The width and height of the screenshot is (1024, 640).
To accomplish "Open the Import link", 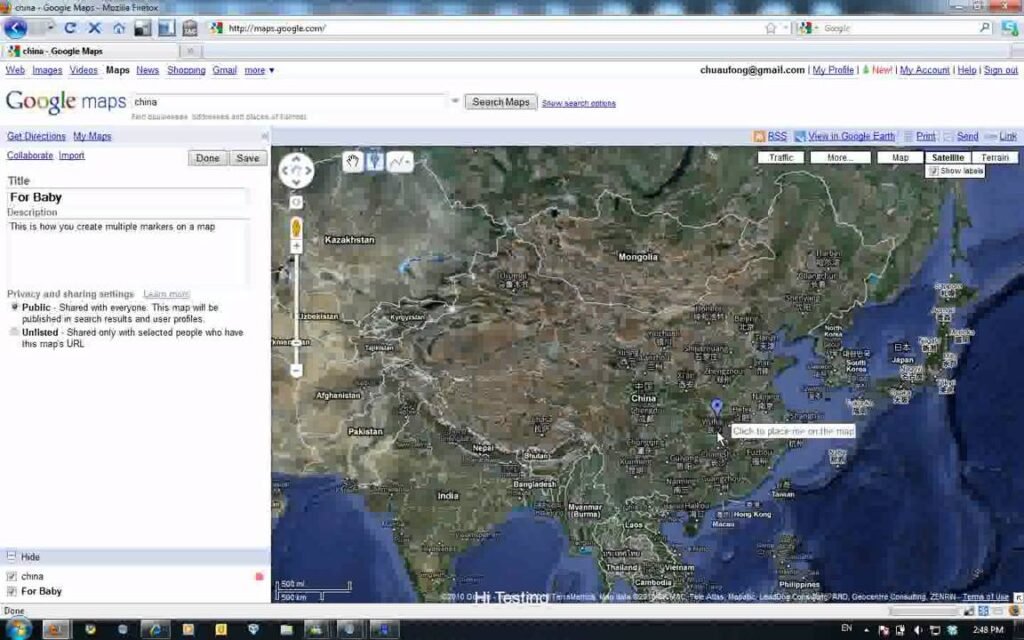I will [72, 155].
